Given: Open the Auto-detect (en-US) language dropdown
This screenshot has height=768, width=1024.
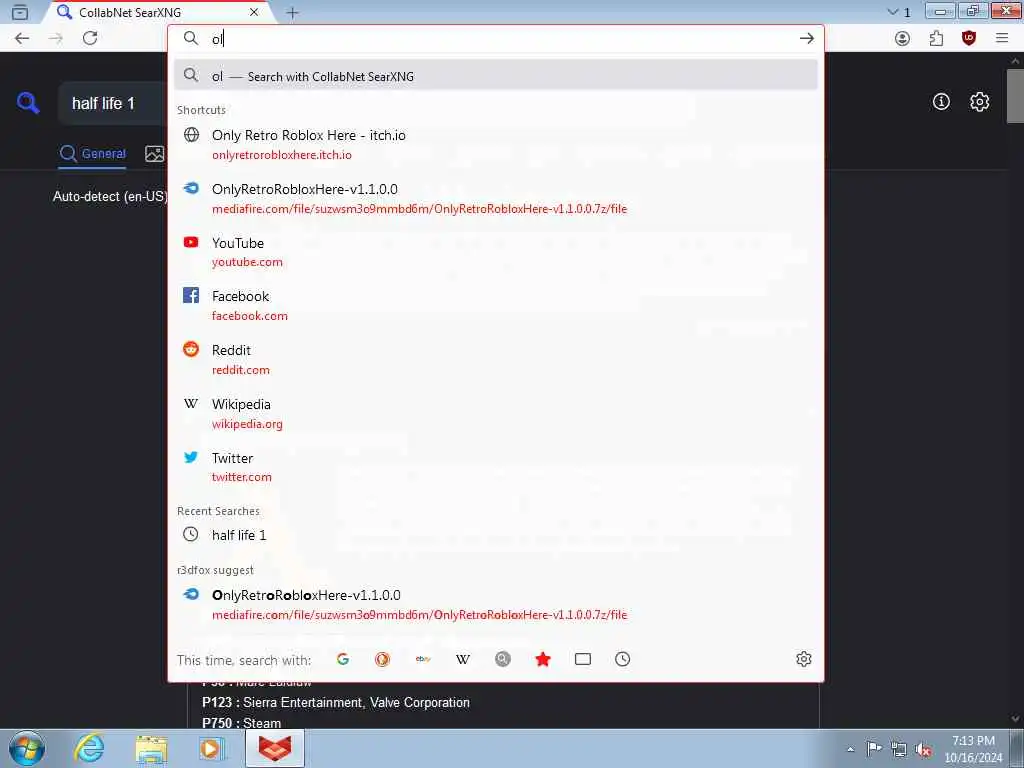Looking at the screenshot, I should (x=110, y=197).
